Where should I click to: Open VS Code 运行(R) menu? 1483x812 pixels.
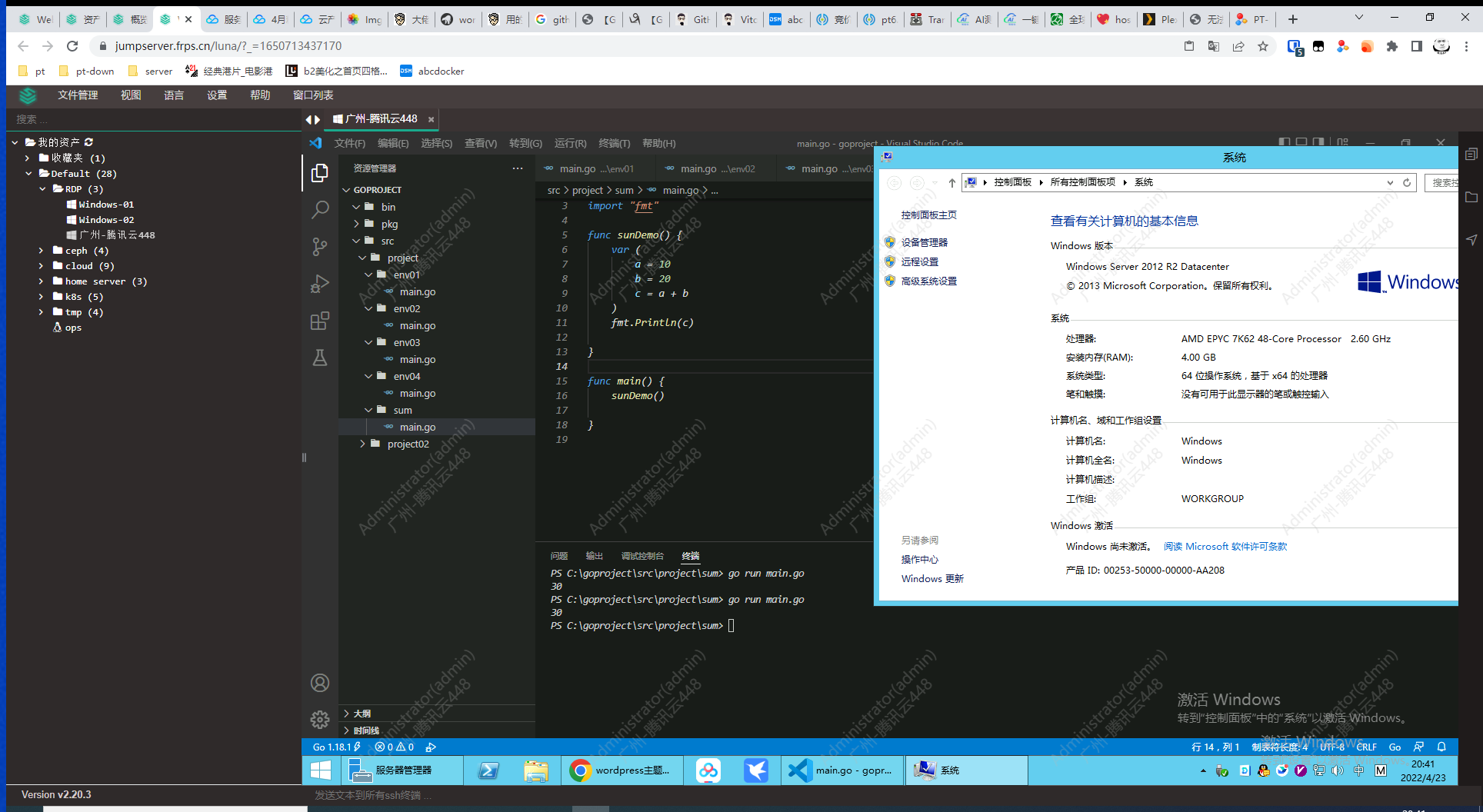(x=570, y=143)
